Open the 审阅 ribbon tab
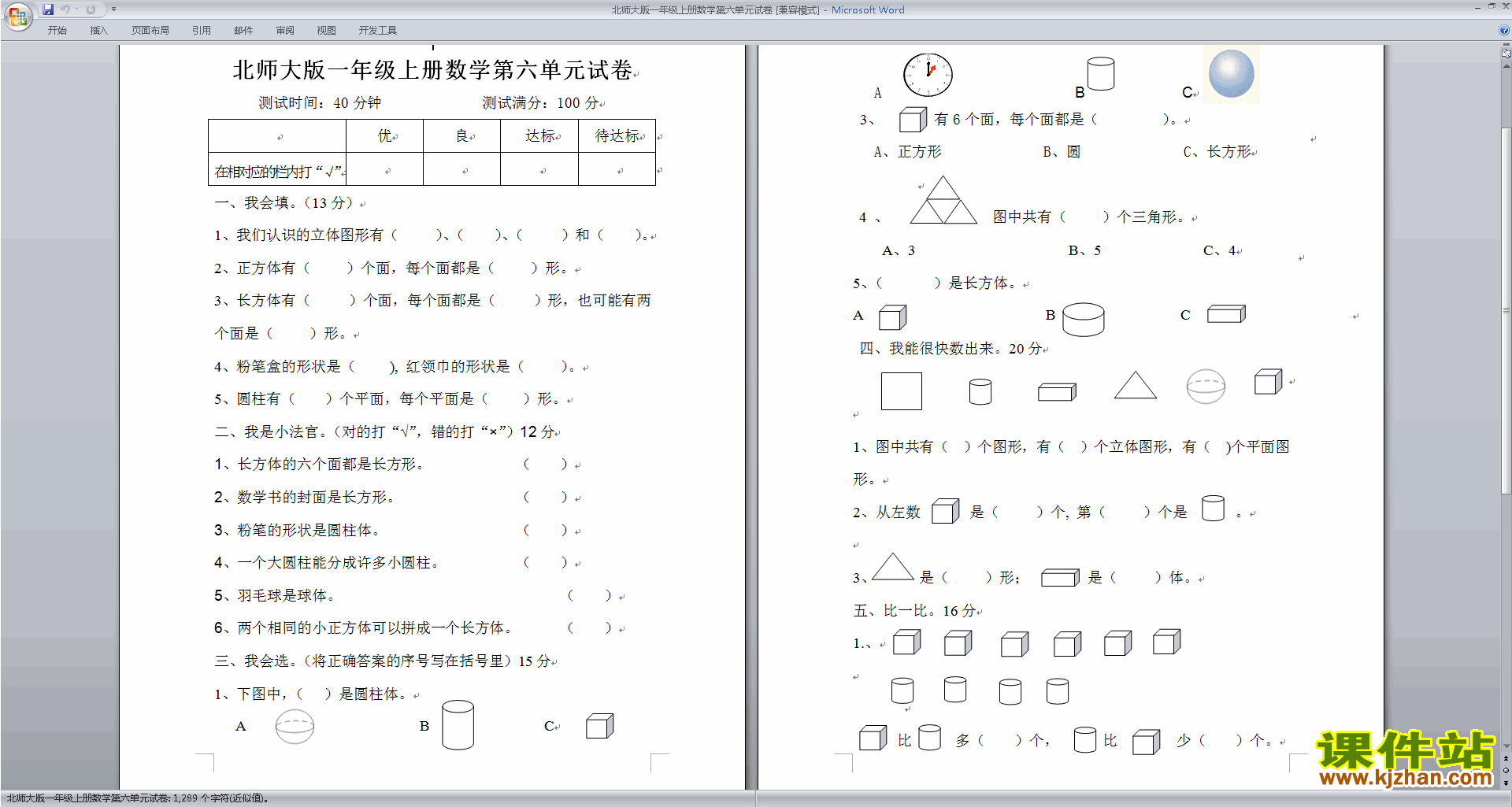 (285, 31)
